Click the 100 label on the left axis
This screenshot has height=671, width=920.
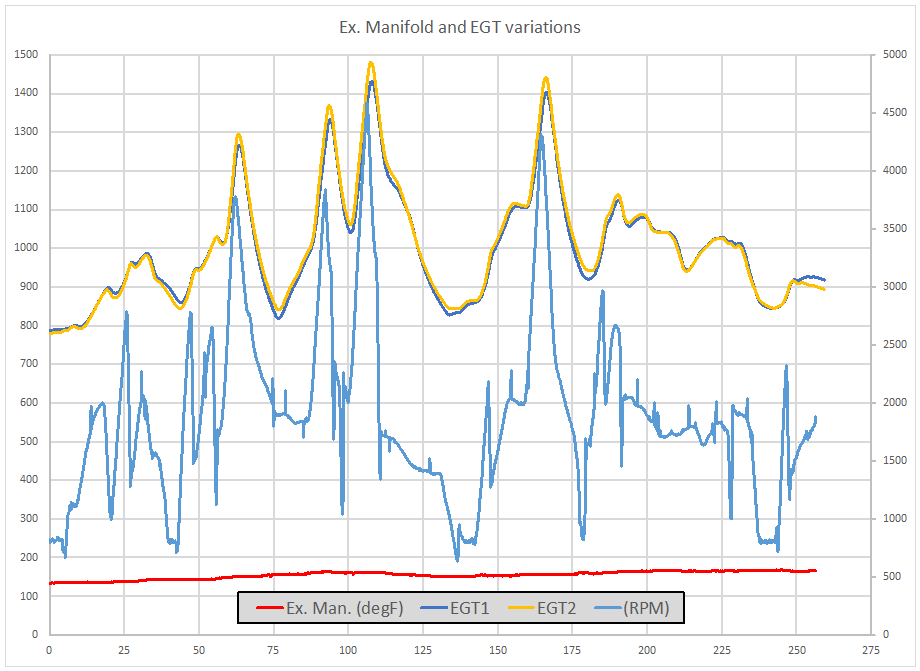29,596
